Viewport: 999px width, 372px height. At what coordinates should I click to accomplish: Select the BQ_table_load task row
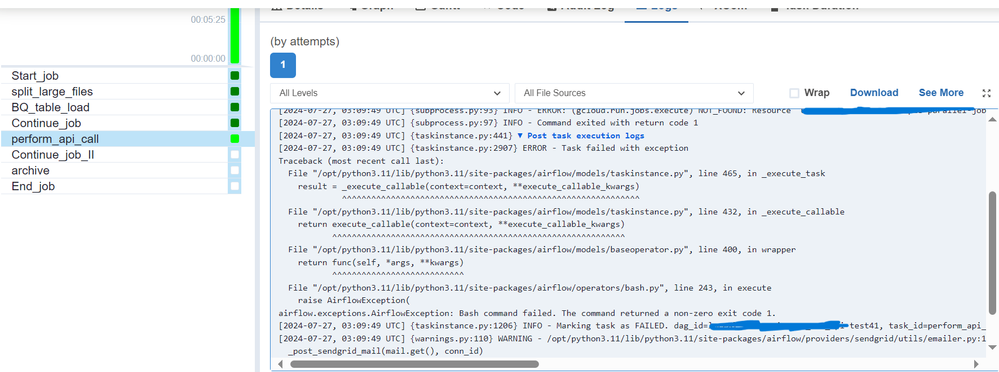pyautogui.click(x=127, y=108)
